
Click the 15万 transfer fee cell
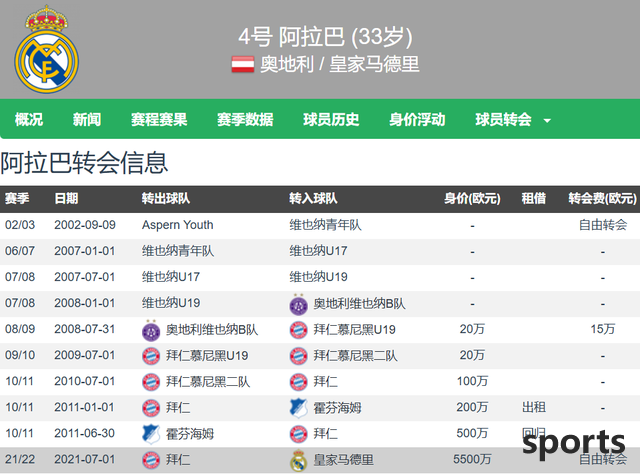602,329
